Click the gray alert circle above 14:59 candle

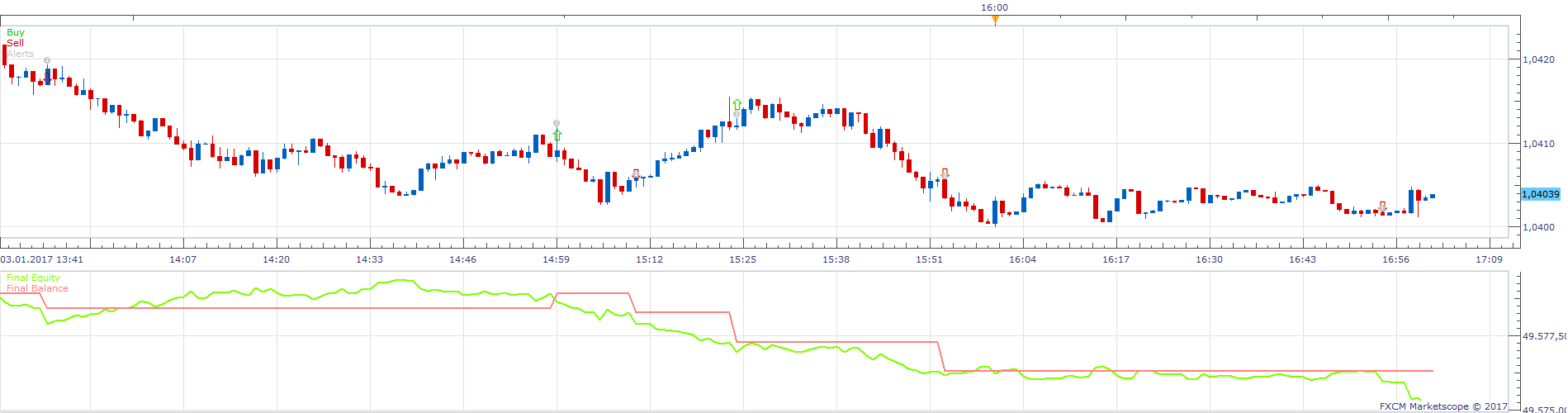pos(557,123)
